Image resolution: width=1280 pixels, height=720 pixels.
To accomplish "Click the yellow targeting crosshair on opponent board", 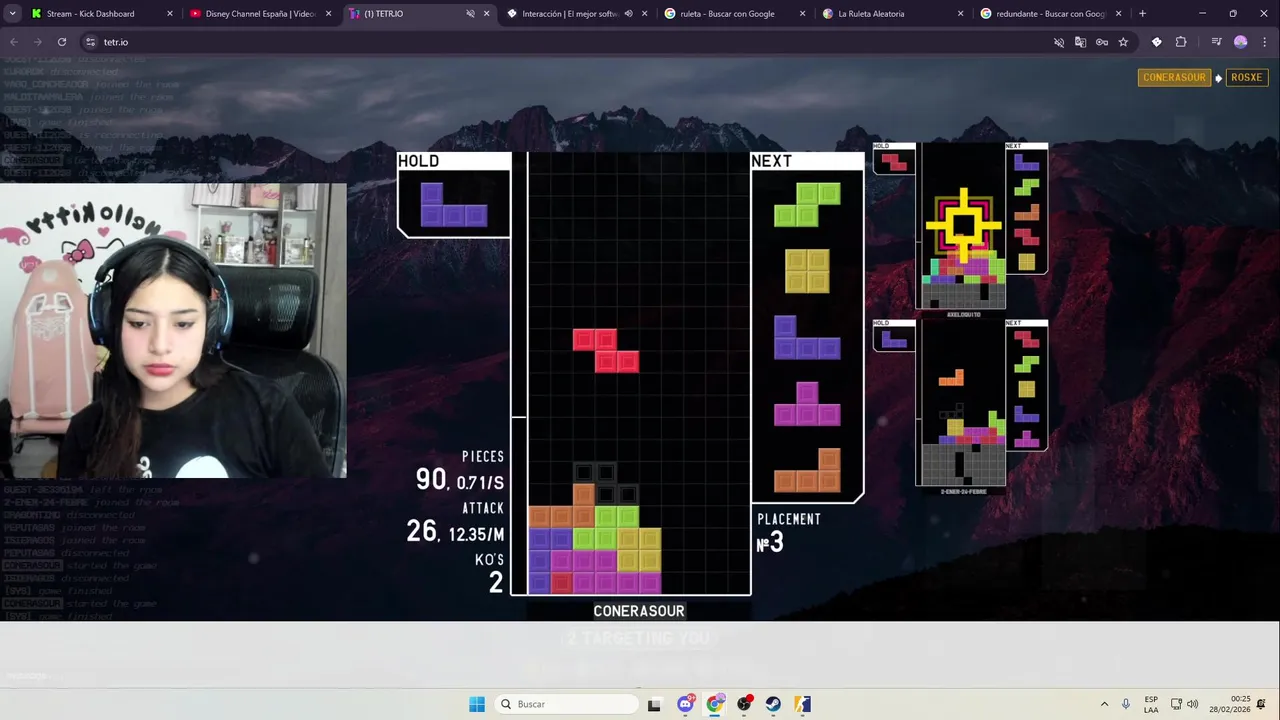I will coord(964,225).
